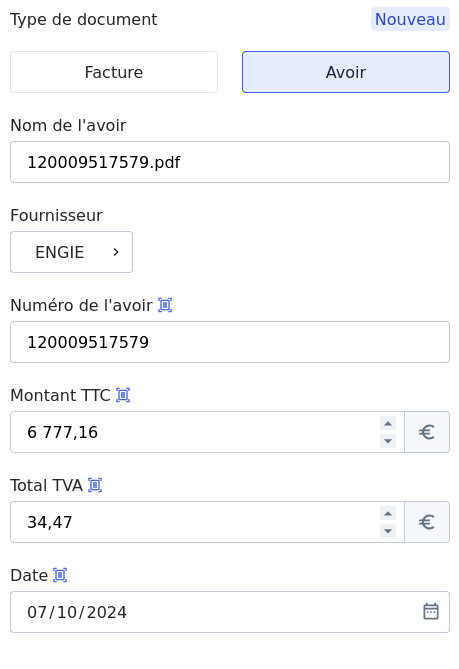Click Nom de l'avoir input field
Screen dimensions: 459x669
tap(230, 162)
